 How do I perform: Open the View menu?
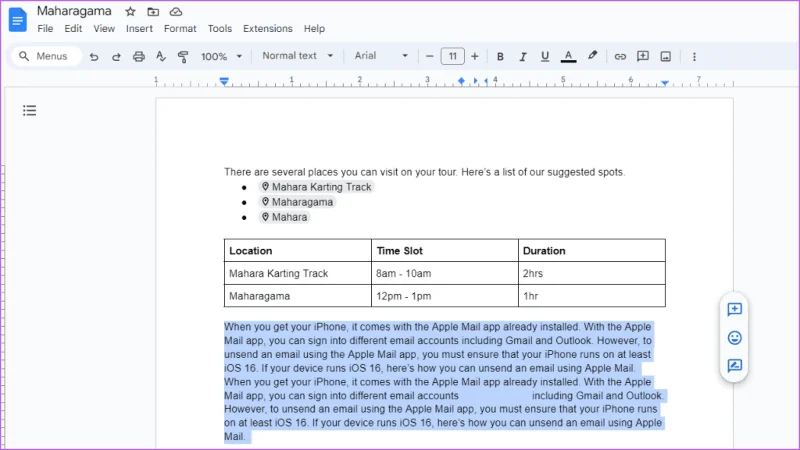tap(104, 29)
